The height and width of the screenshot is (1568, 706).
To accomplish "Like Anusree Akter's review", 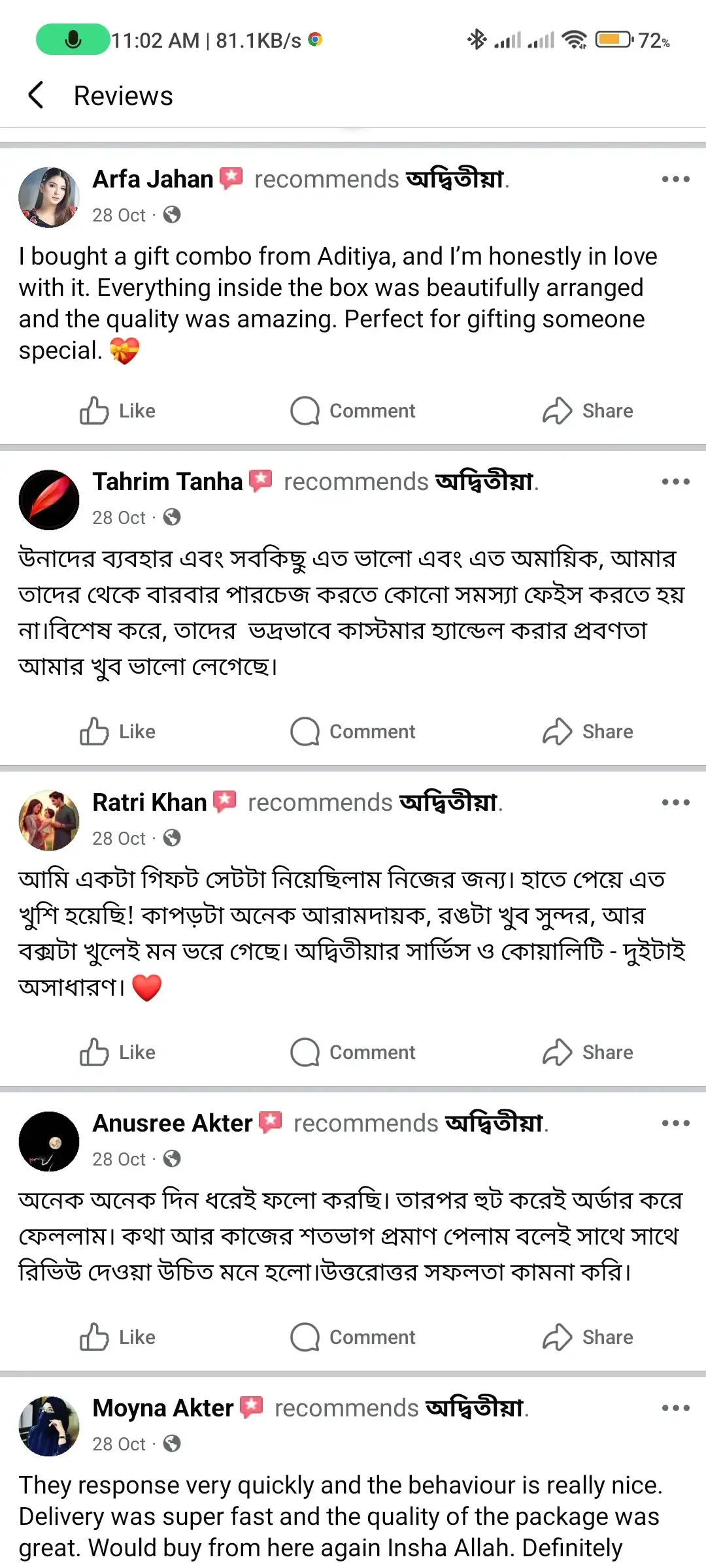I will 118,1337.
